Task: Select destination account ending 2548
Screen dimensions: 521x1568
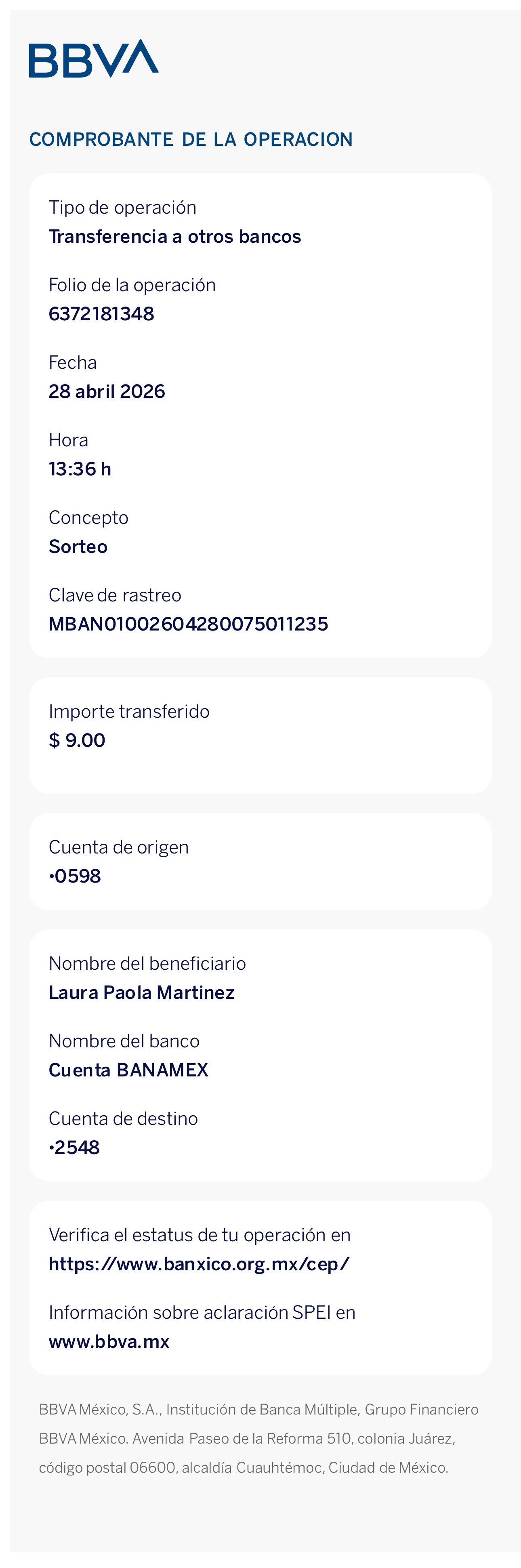Action: (74, 1148)
